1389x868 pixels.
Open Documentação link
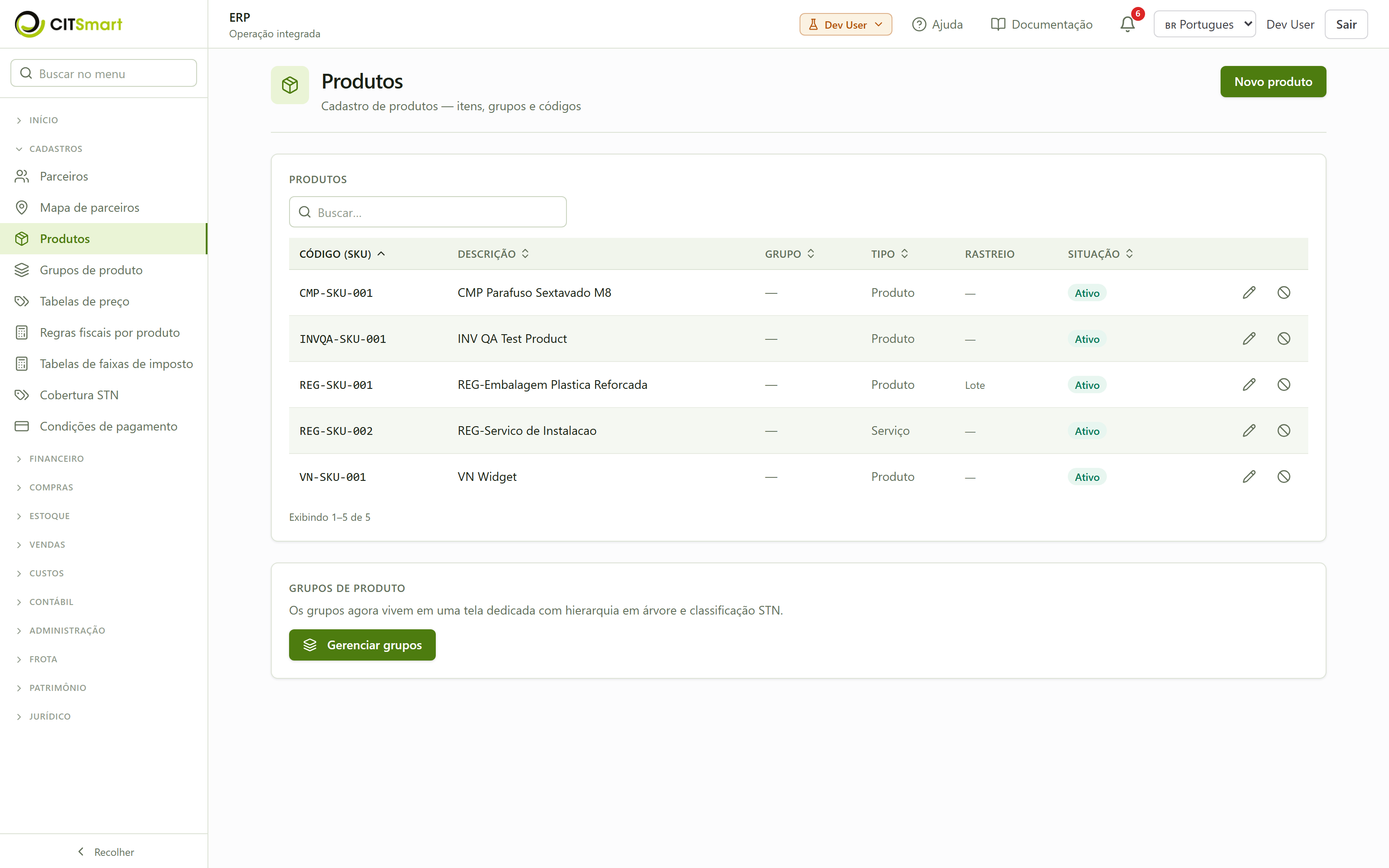[1042, 24]
